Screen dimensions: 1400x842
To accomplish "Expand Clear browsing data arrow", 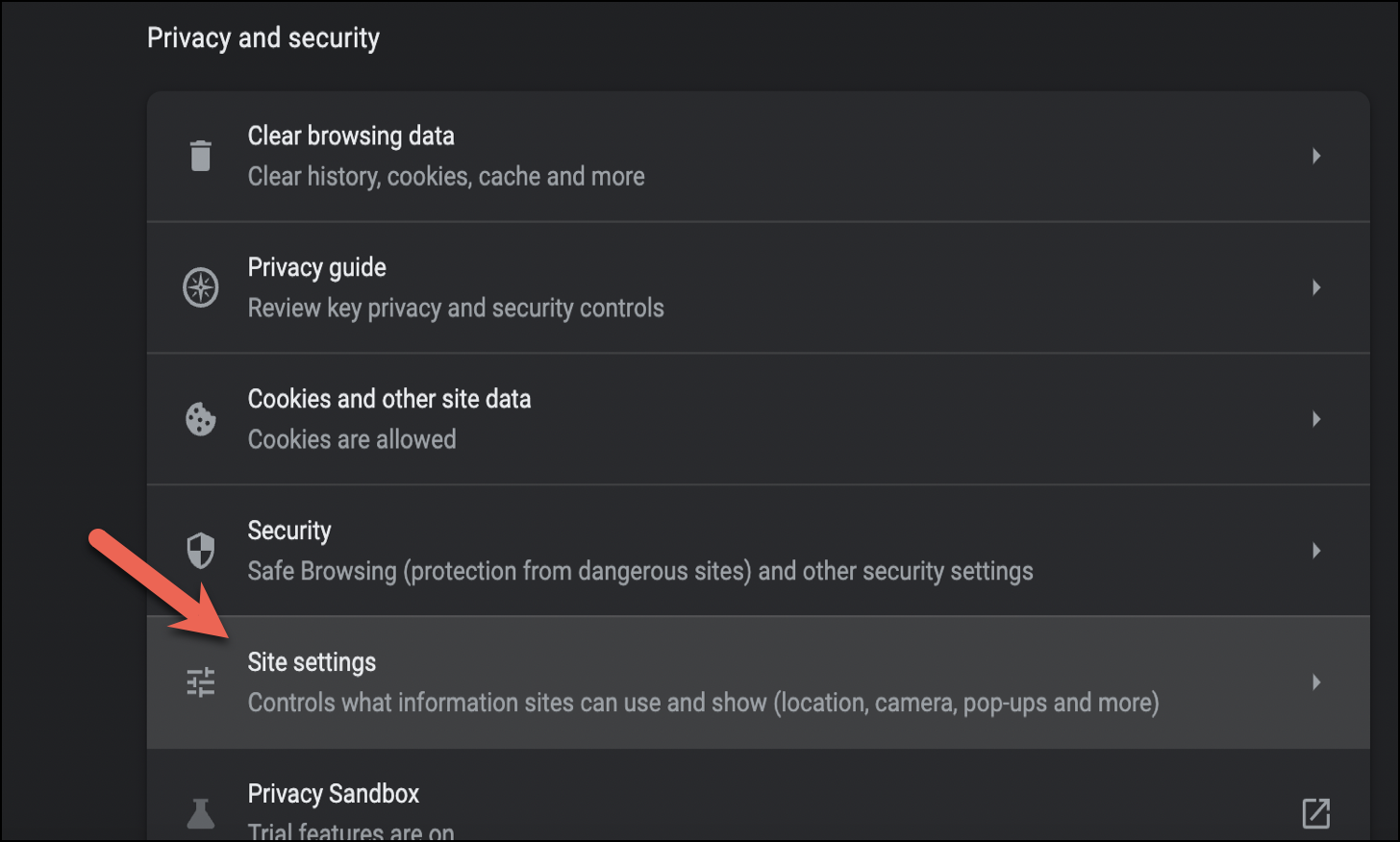I will point(1315,156).
